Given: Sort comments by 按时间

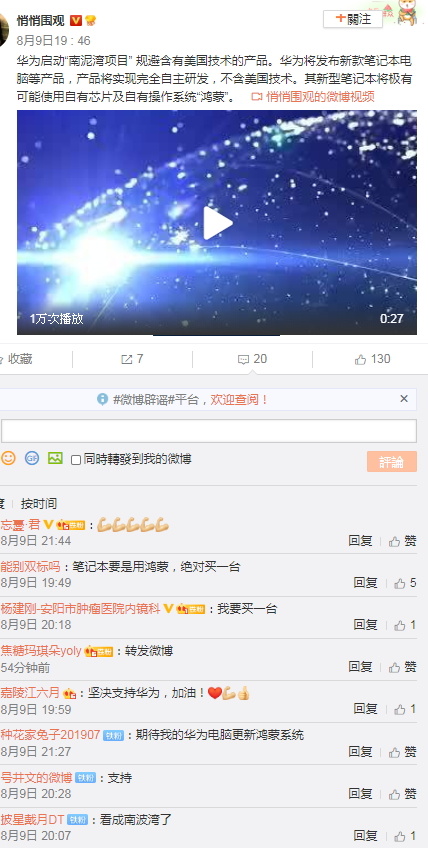Looking at the screenshot, I should pyautogui.click(x=38, y=504).
